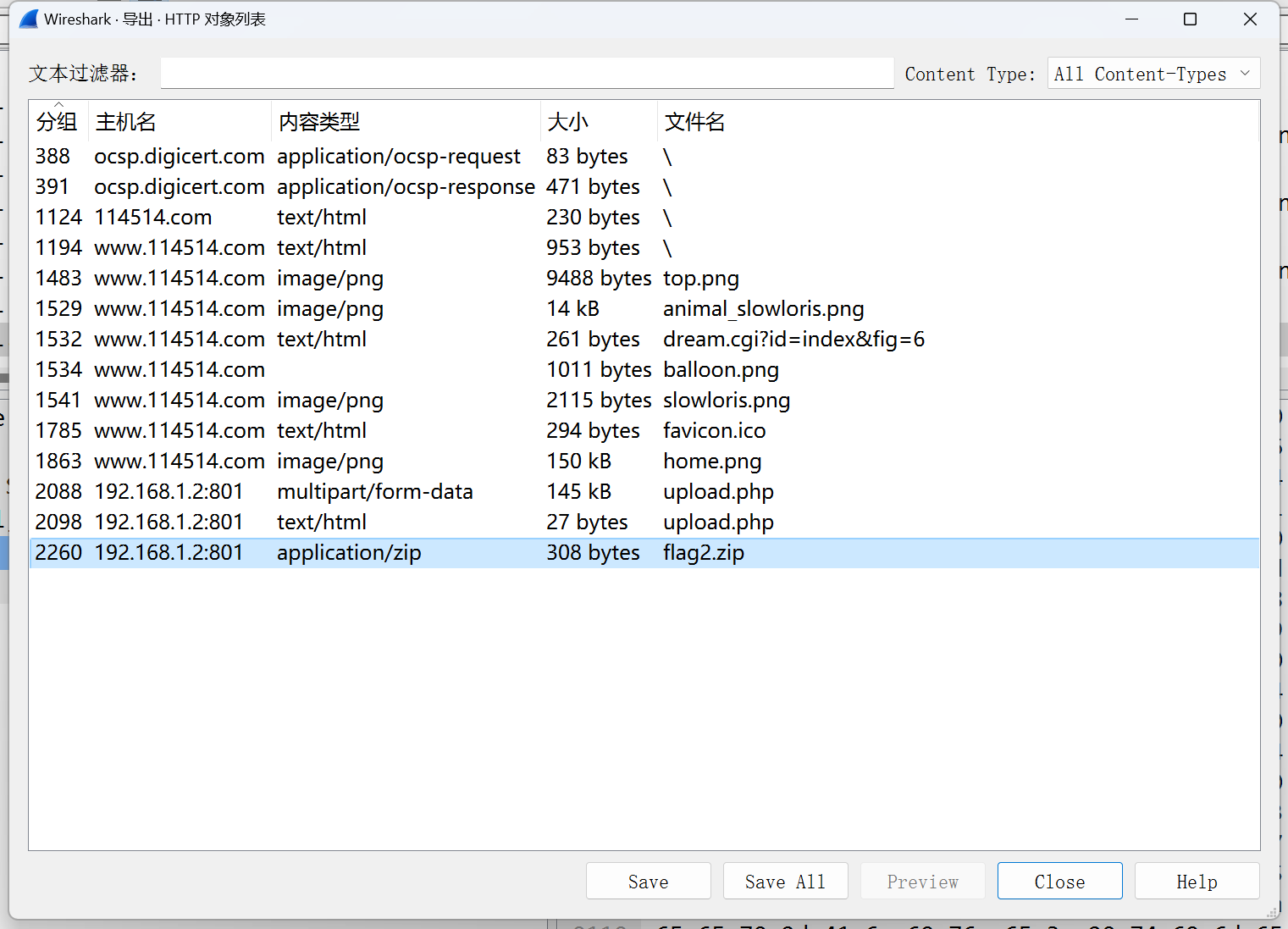This screenshot has width=1288, height=929.
Task: Click the 9488 bytes size cell
Action: click(599, 279)
